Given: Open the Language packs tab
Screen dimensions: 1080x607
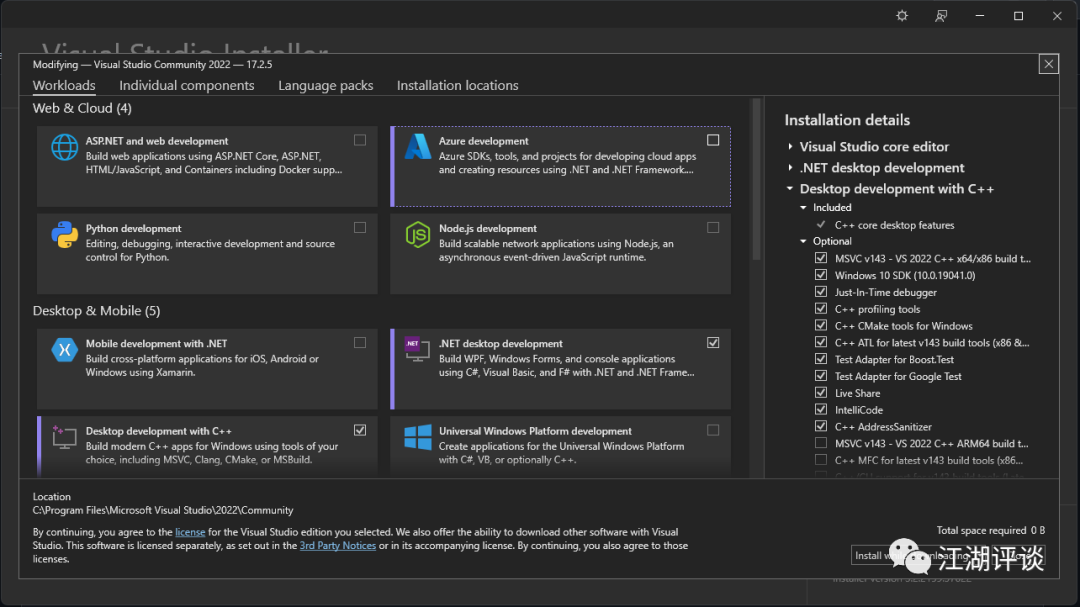Looking at the screenshot, I should point(326,85).
